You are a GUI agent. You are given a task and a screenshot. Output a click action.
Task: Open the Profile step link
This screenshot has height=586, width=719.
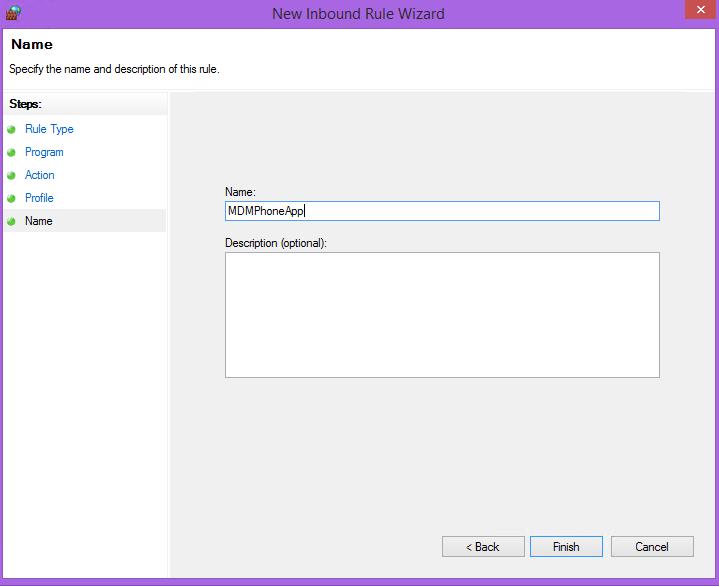pyautogui.click(x=39, y=198)
